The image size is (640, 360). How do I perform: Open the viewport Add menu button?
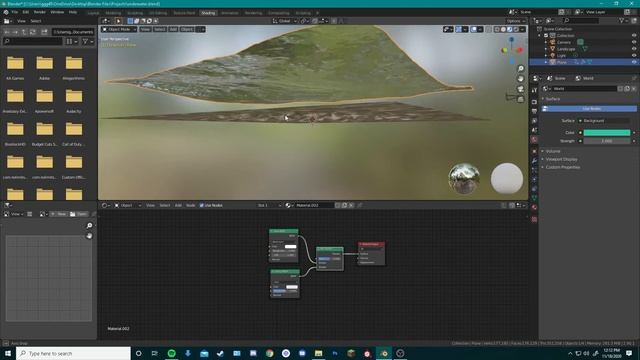(173, 29)
